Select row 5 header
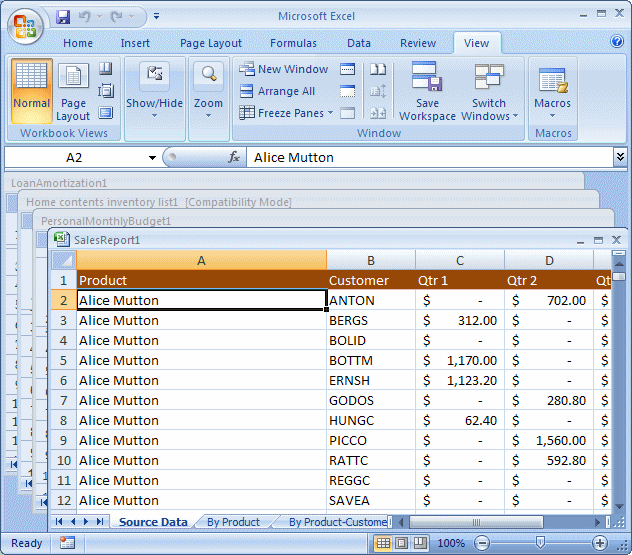Image resolution: width=632 pixels, height=555 pixels. click(63, 360)
